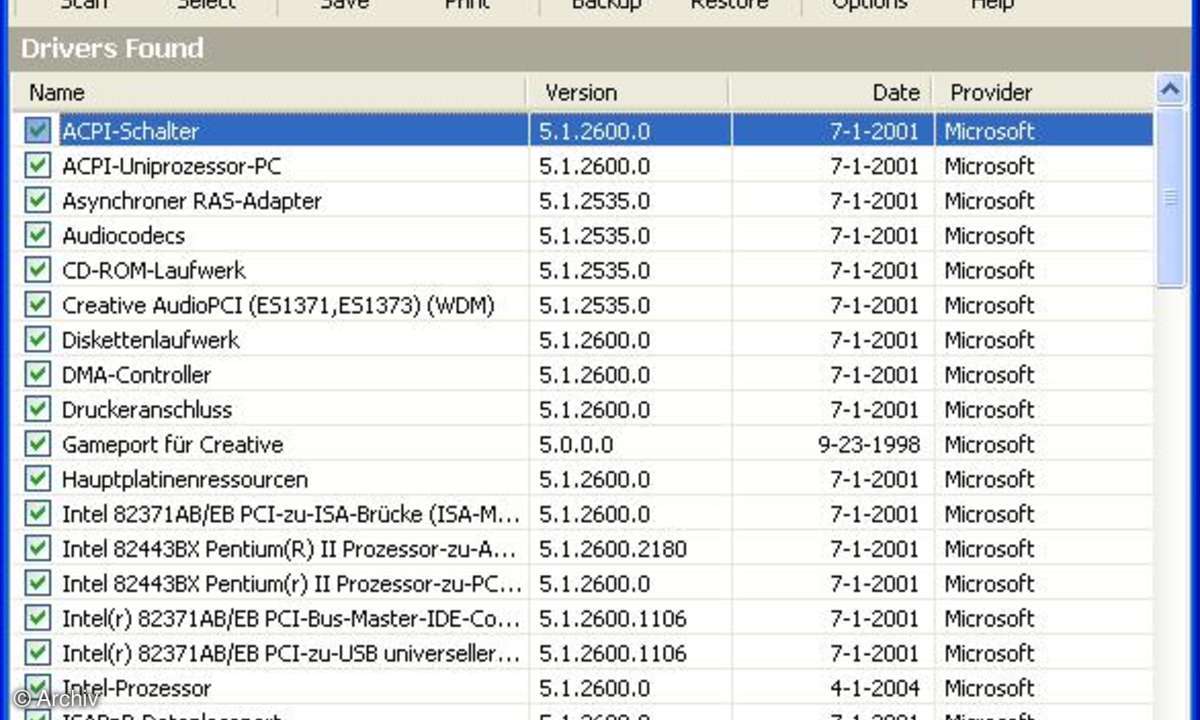Select Creative AudioPCI (ES1371,ES1373) (WDM) name
Image resolution: width=1200 pixels, height=720 pixels.
point(279,305)
